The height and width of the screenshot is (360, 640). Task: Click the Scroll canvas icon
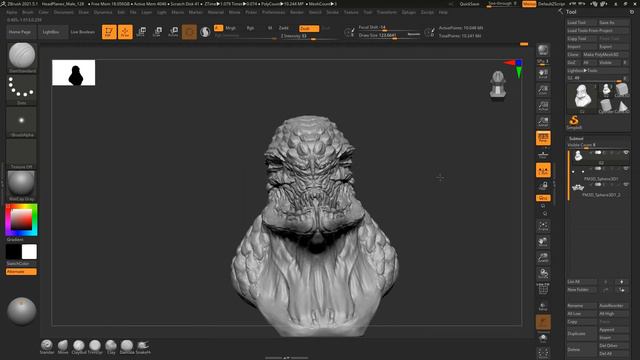pyautogui.click(x=543, y=74)
